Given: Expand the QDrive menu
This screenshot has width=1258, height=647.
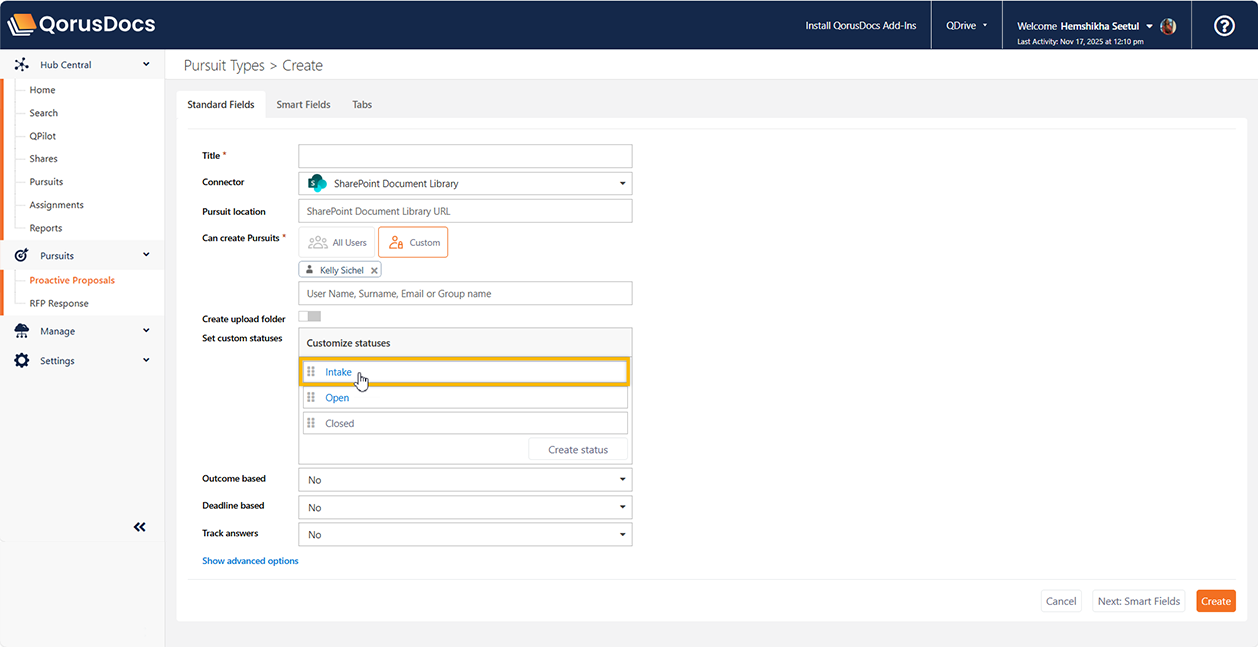Looking at the screenshot, I should click(x=966, y=26).
